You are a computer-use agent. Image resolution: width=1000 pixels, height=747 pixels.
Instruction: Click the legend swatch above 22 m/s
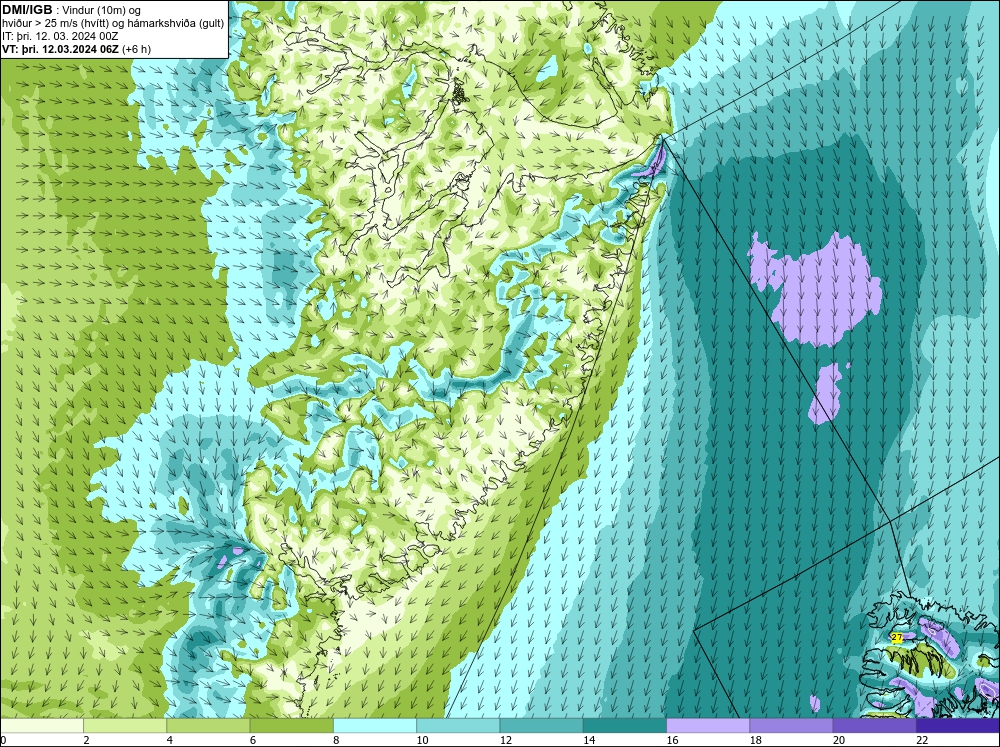click(958, 725)
